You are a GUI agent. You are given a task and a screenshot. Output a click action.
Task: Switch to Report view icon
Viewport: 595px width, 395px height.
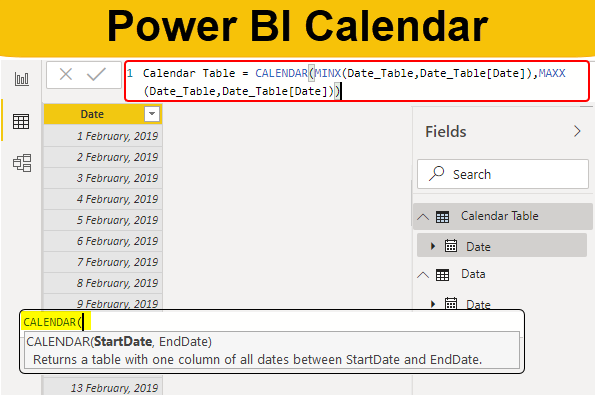(x=22, y=79)
